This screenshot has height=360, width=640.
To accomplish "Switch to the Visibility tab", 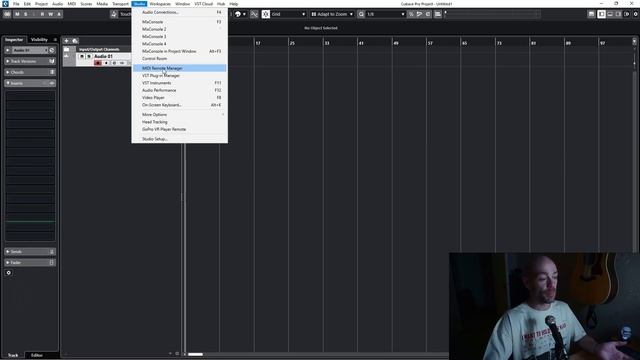I will pyautogui.click(x=39, y=40).
